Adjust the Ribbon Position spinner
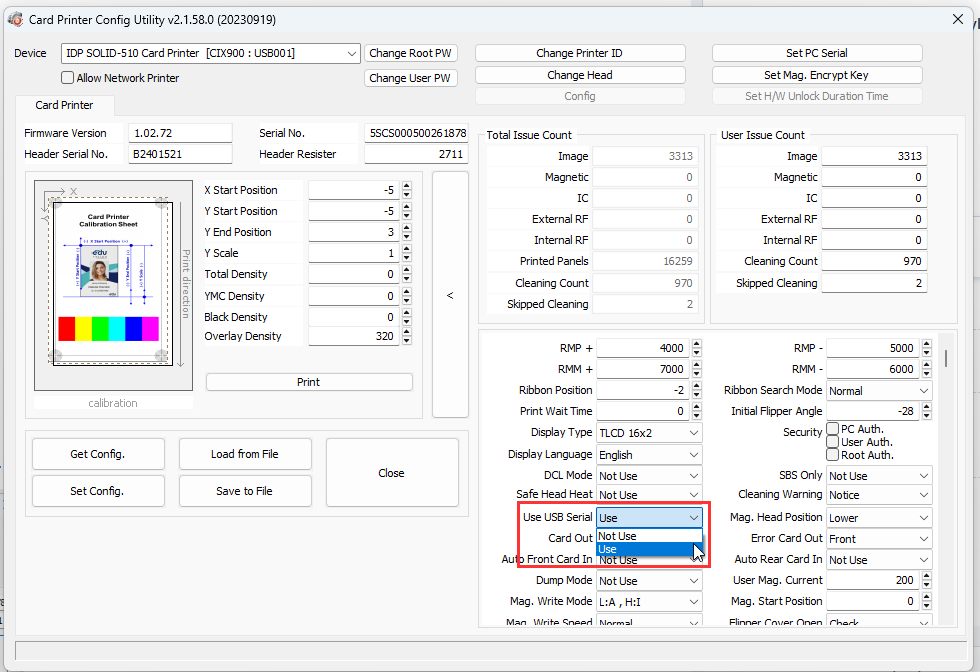This screenshot has width=980, height=672. (x=697, y=390)
